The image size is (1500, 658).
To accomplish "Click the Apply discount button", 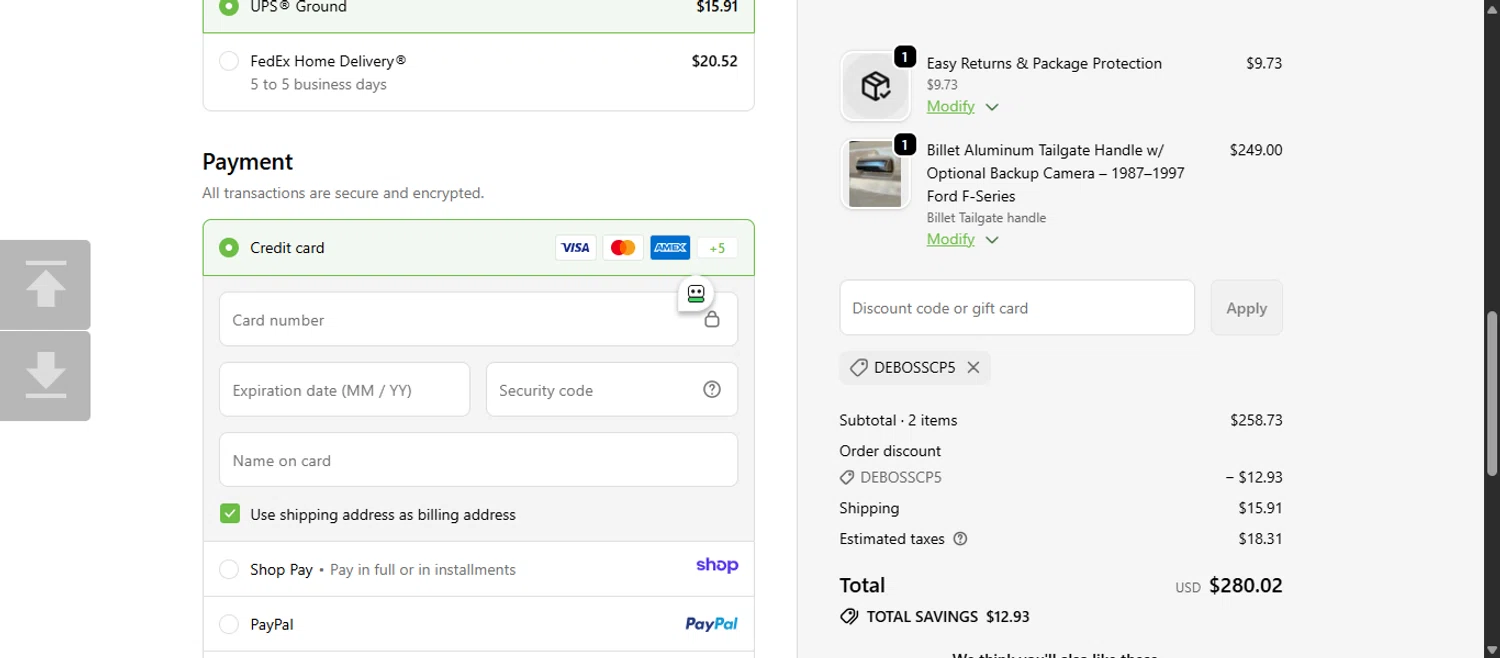I will tap(1247, 308).
